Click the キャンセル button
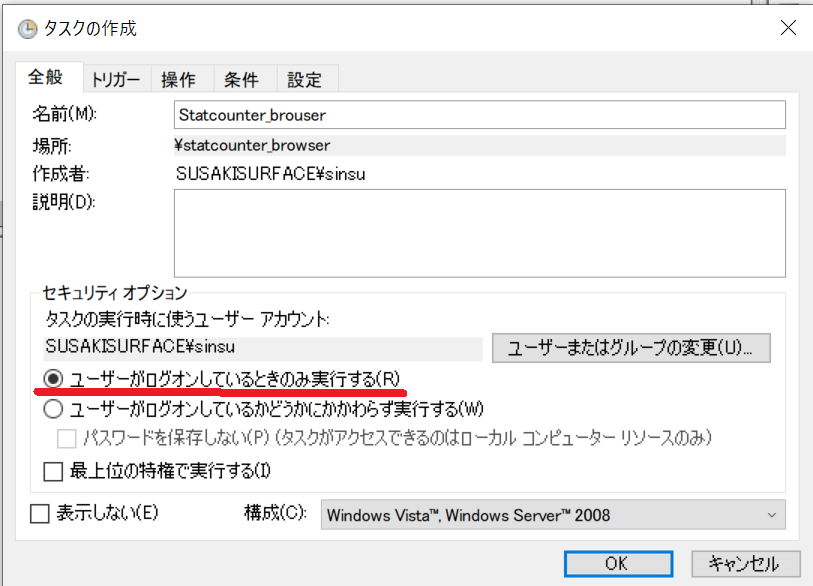This screenshot has width=813, height=586. coord(746,564)
